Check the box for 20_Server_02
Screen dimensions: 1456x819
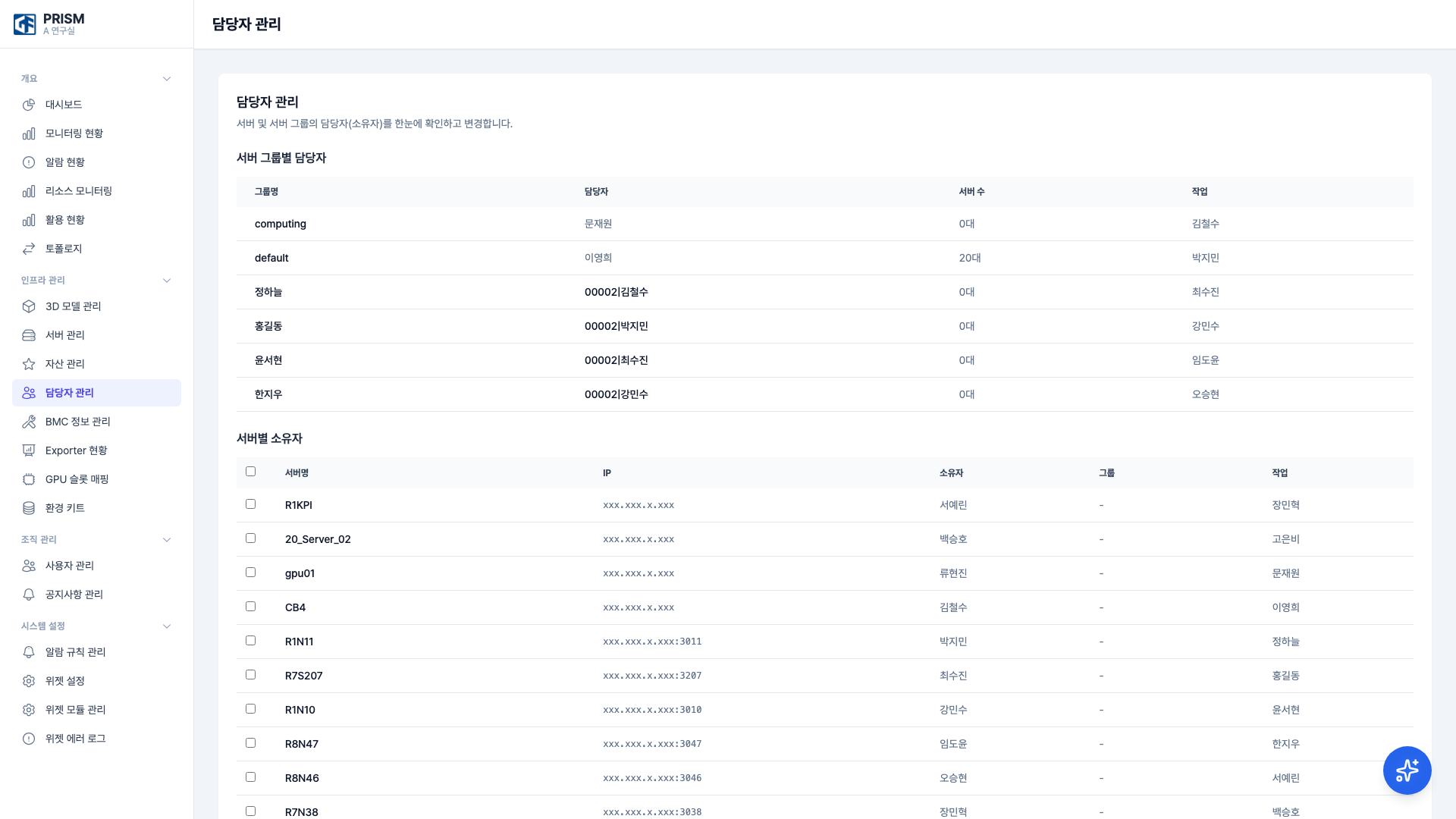pos(250,538)
